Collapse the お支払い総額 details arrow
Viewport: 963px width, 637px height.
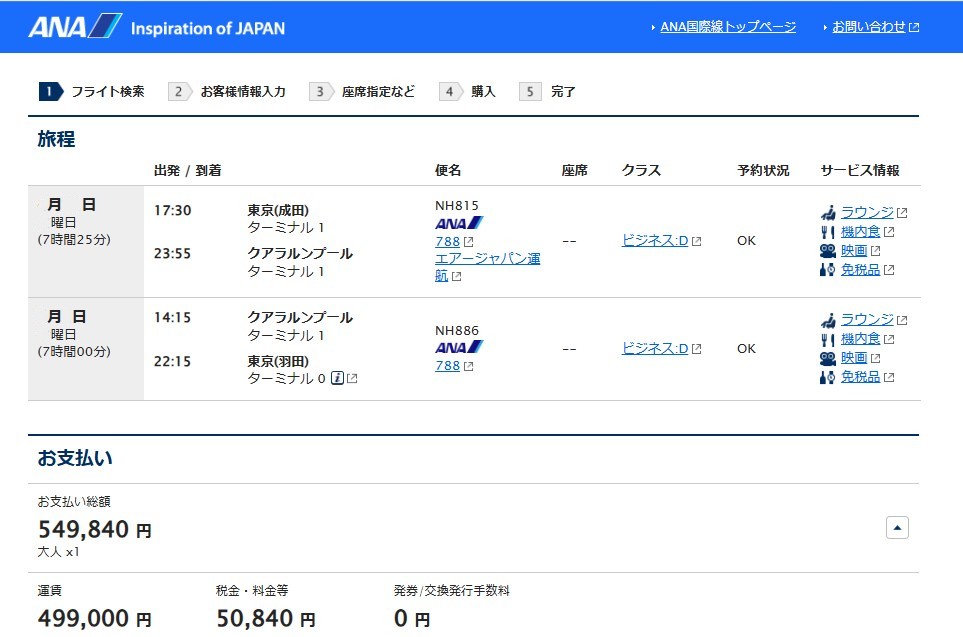[x=897, y=528]
